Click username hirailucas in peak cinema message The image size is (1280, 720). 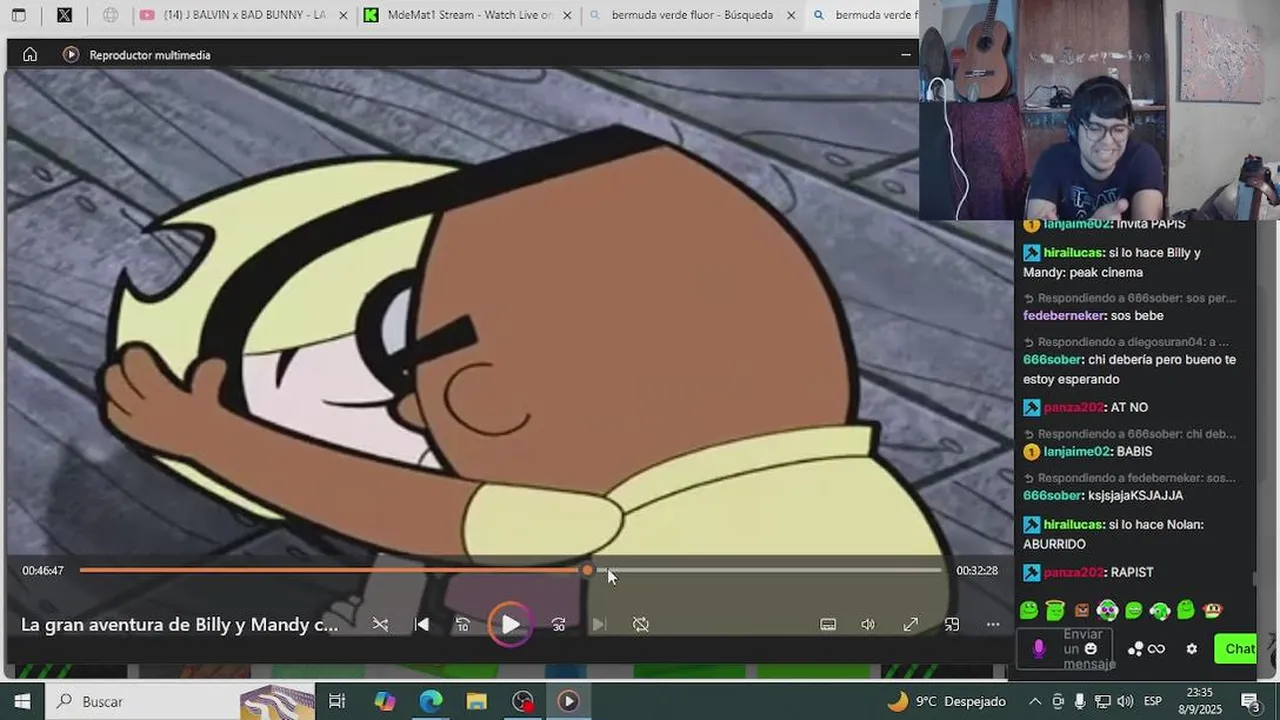click(1074, 253)
